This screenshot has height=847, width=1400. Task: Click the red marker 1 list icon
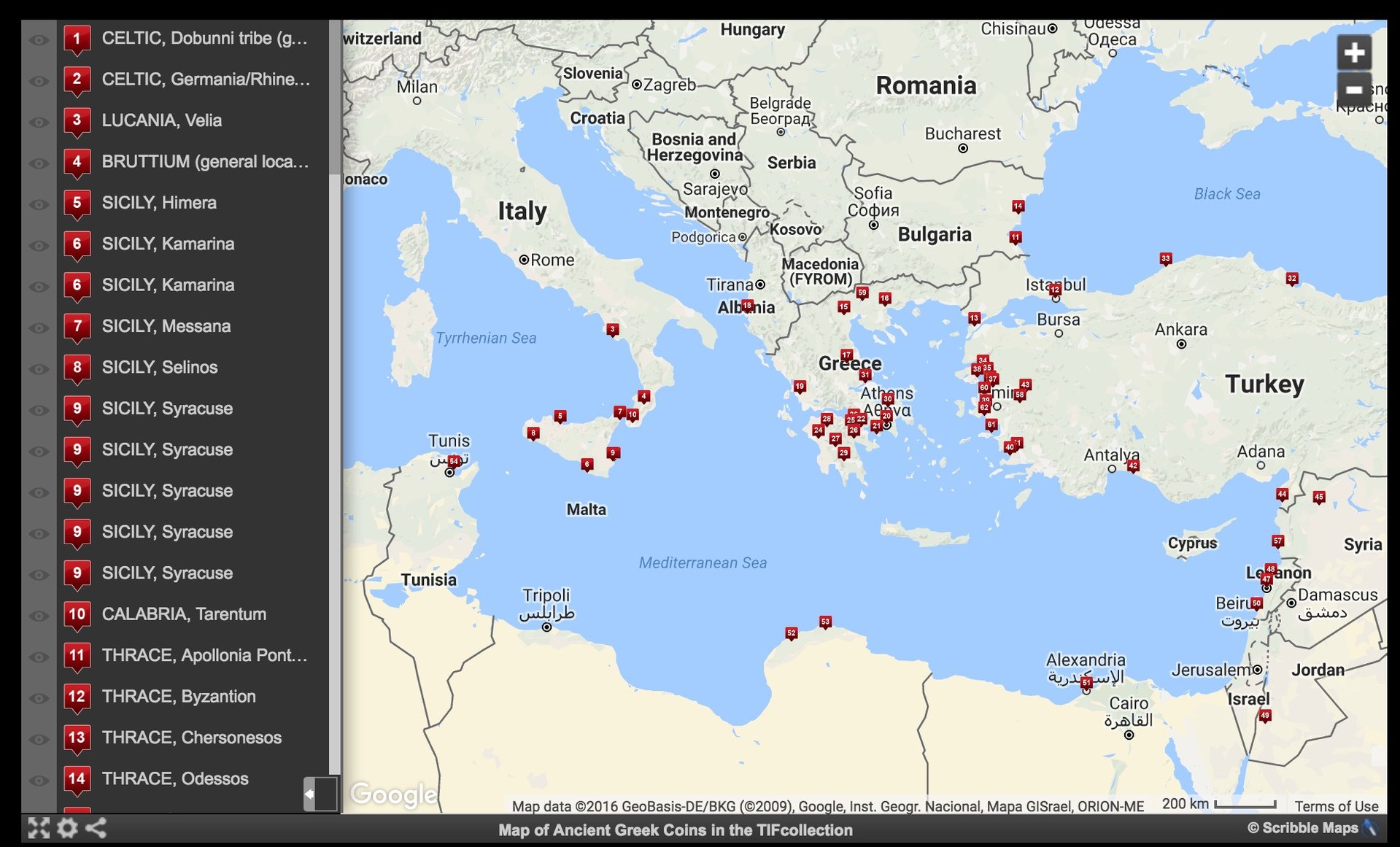[77, 39]
